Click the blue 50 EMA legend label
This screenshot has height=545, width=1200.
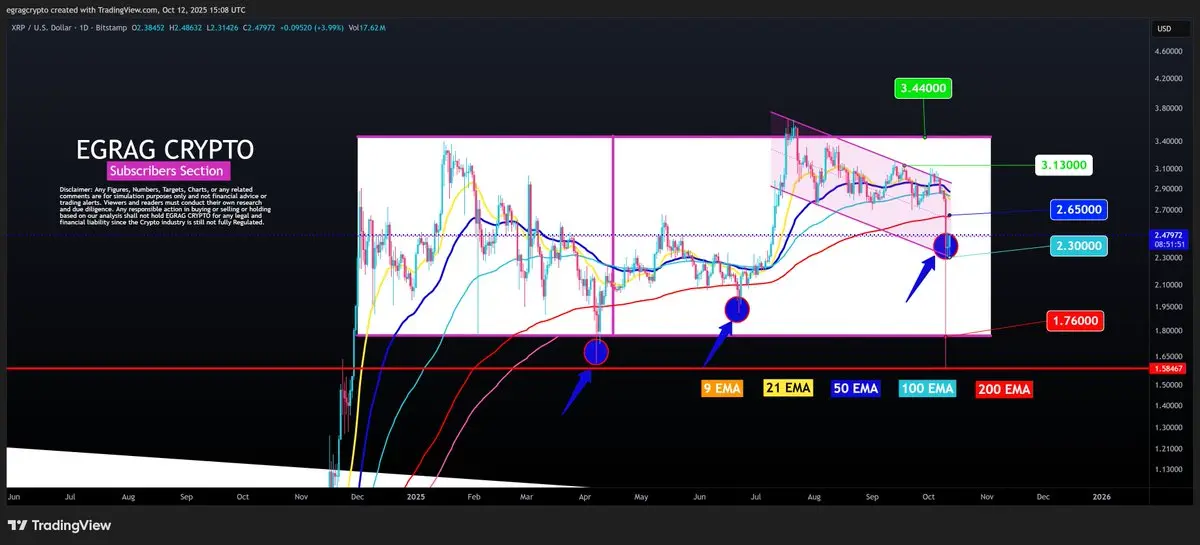point(855,388)
